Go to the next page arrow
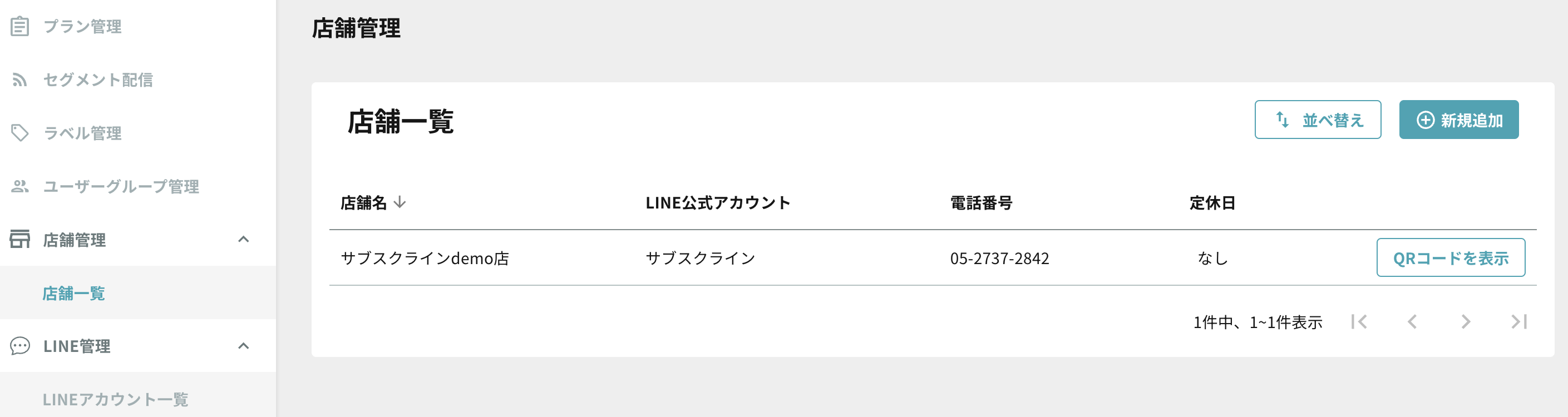 coord(1466,321)
